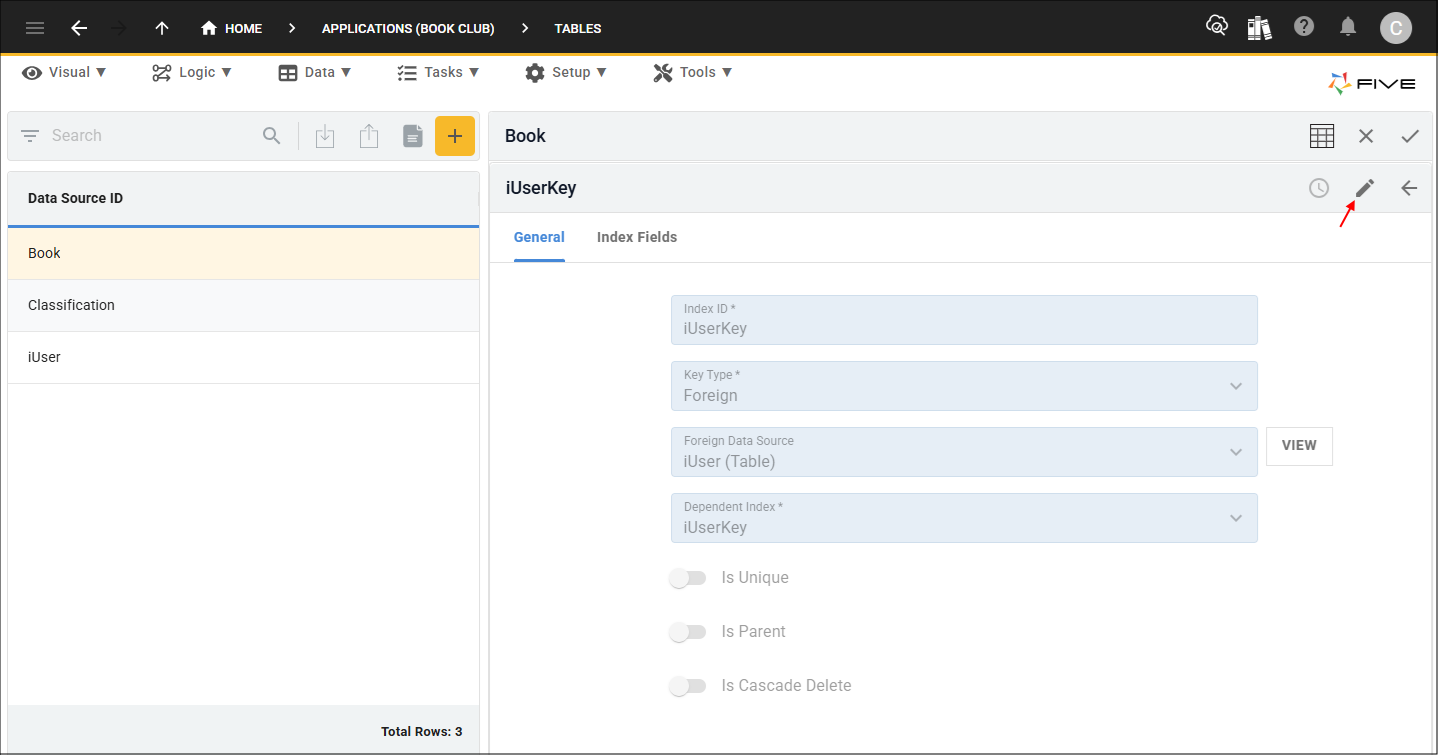The width and height of the screenshot is (1438, 755).
Task: Open the Tasks menu
Action: (x=438, y=72)
